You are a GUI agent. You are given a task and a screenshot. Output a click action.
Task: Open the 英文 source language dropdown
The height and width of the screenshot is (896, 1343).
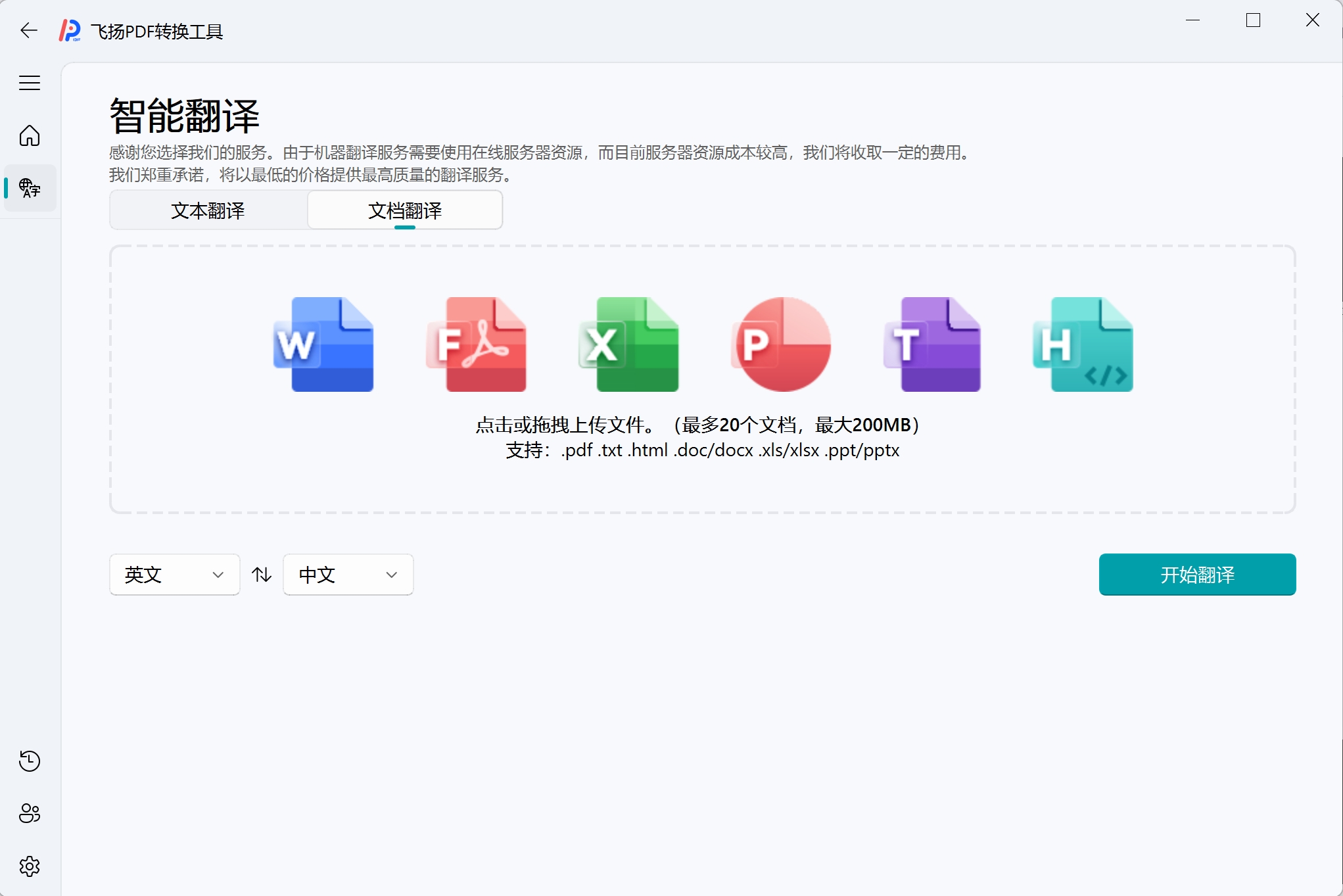174,575
